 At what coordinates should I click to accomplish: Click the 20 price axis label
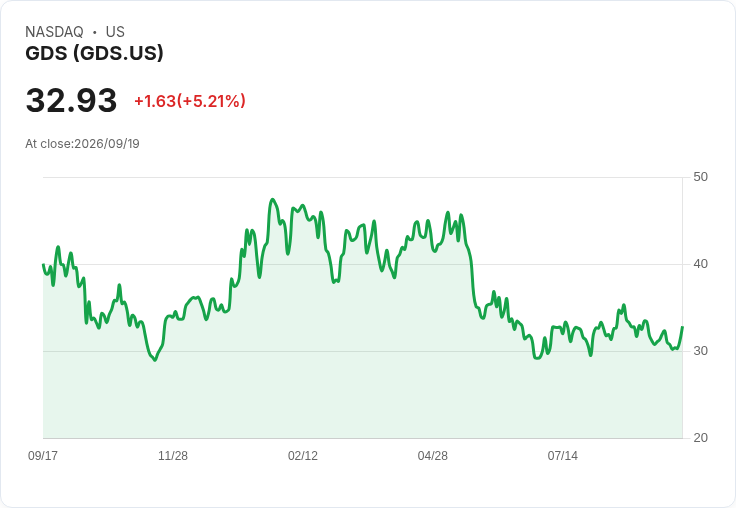[x=700, y=438]
